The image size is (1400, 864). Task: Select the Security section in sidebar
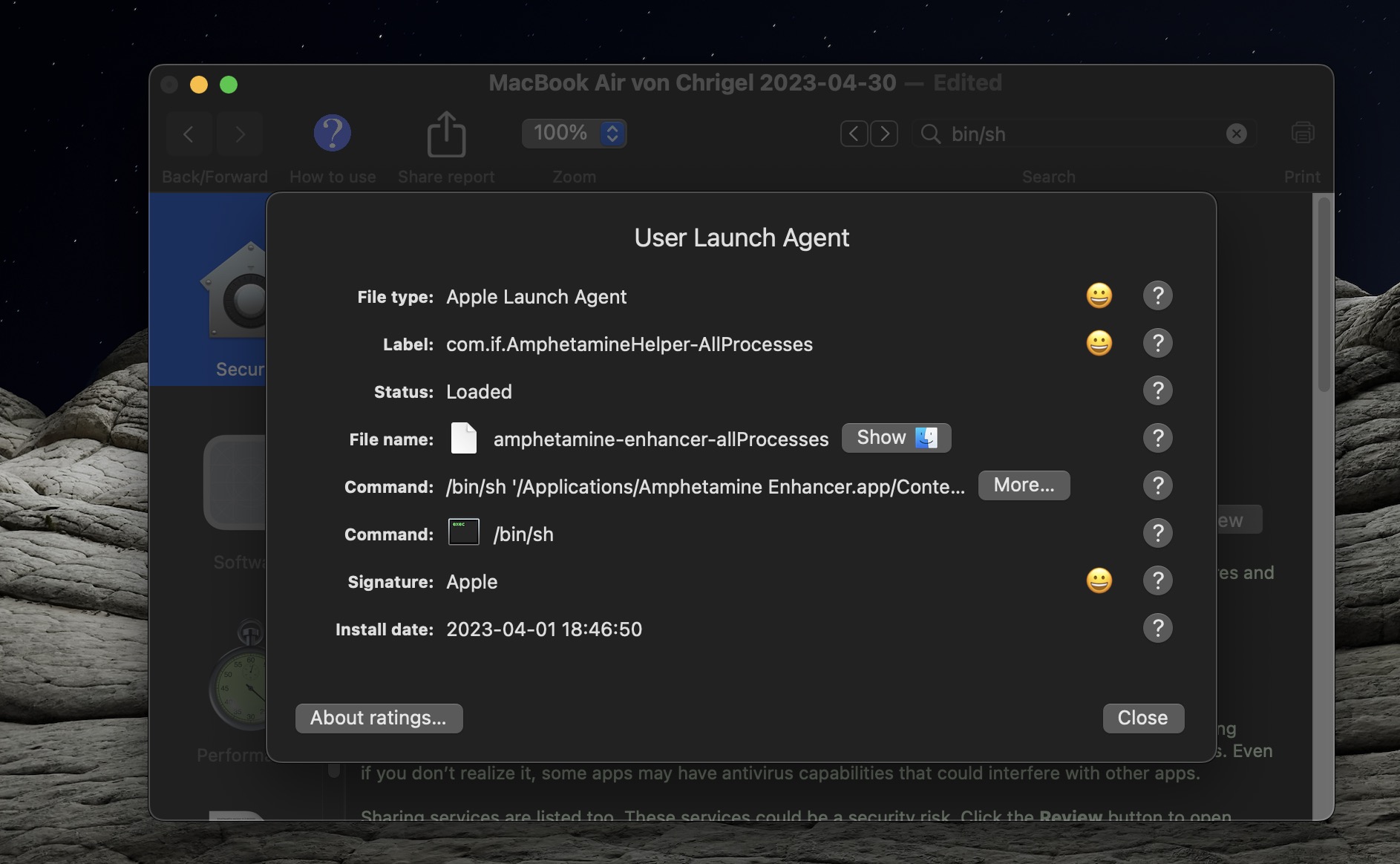[209, 289]
